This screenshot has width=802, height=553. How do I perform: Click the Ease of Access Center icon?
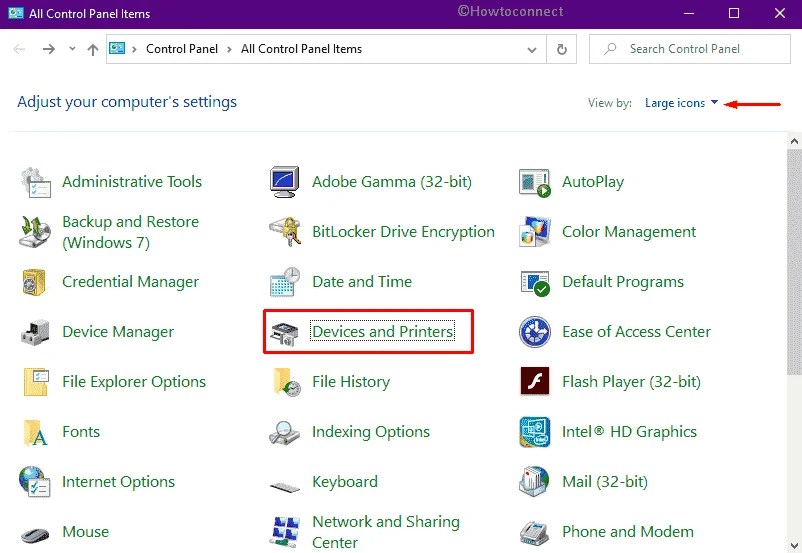534,331
